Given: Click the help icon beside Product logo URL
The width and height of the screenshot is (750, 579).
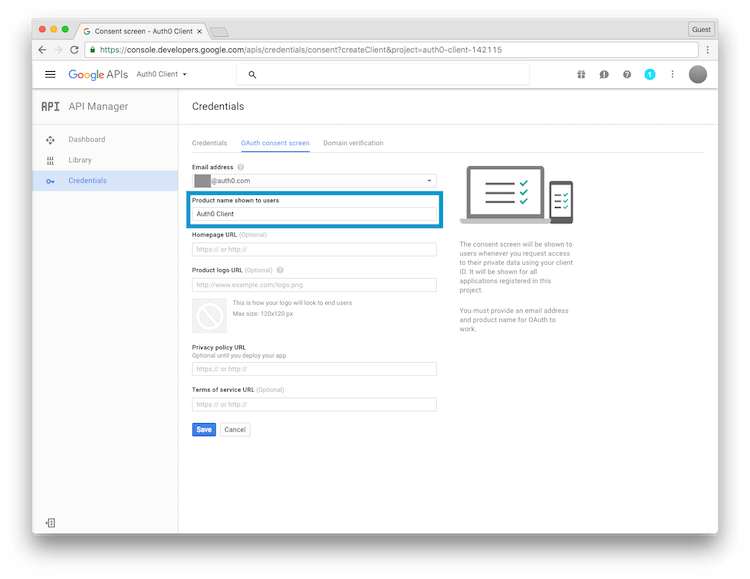Looking at the screenshot, I should click(x=280, y=270).
